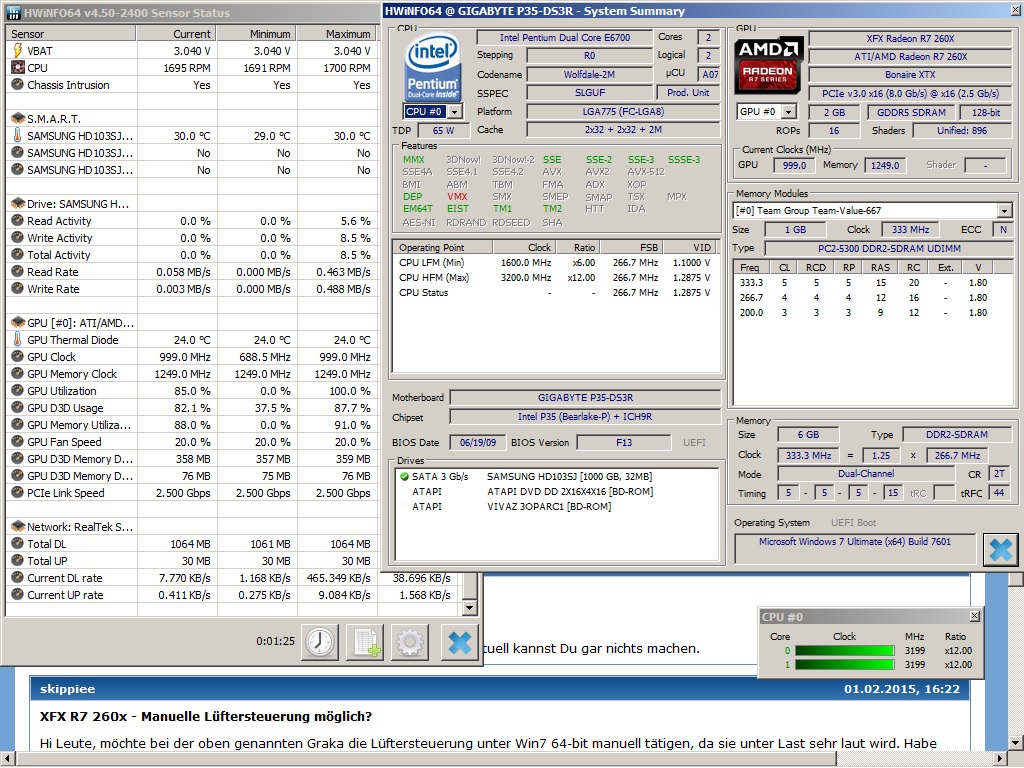The height and width of the screenshot is (768, 1024).
Task: Select the GPU D3D Usage row
Action: tap(192, 408)
